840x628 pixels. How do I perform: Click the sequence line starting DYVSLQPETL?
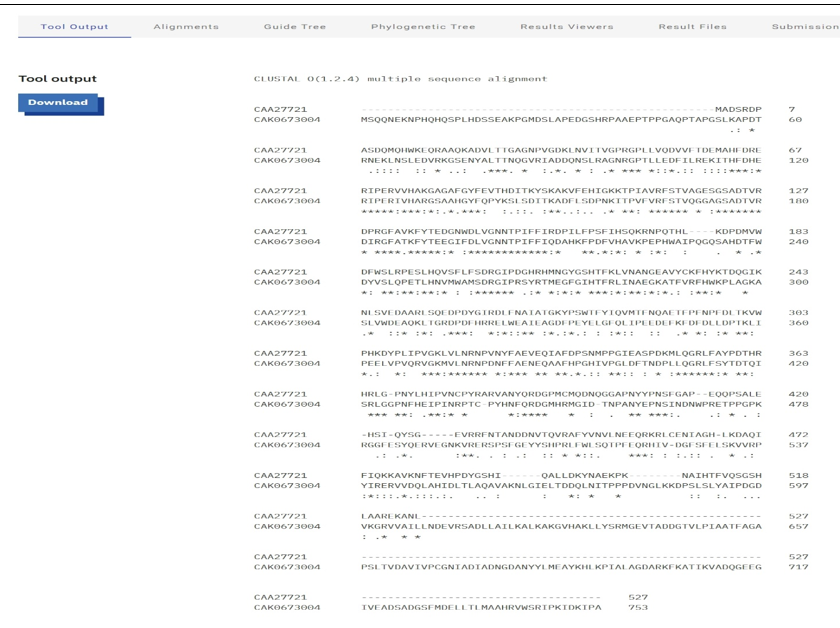(x=561, y=282)
